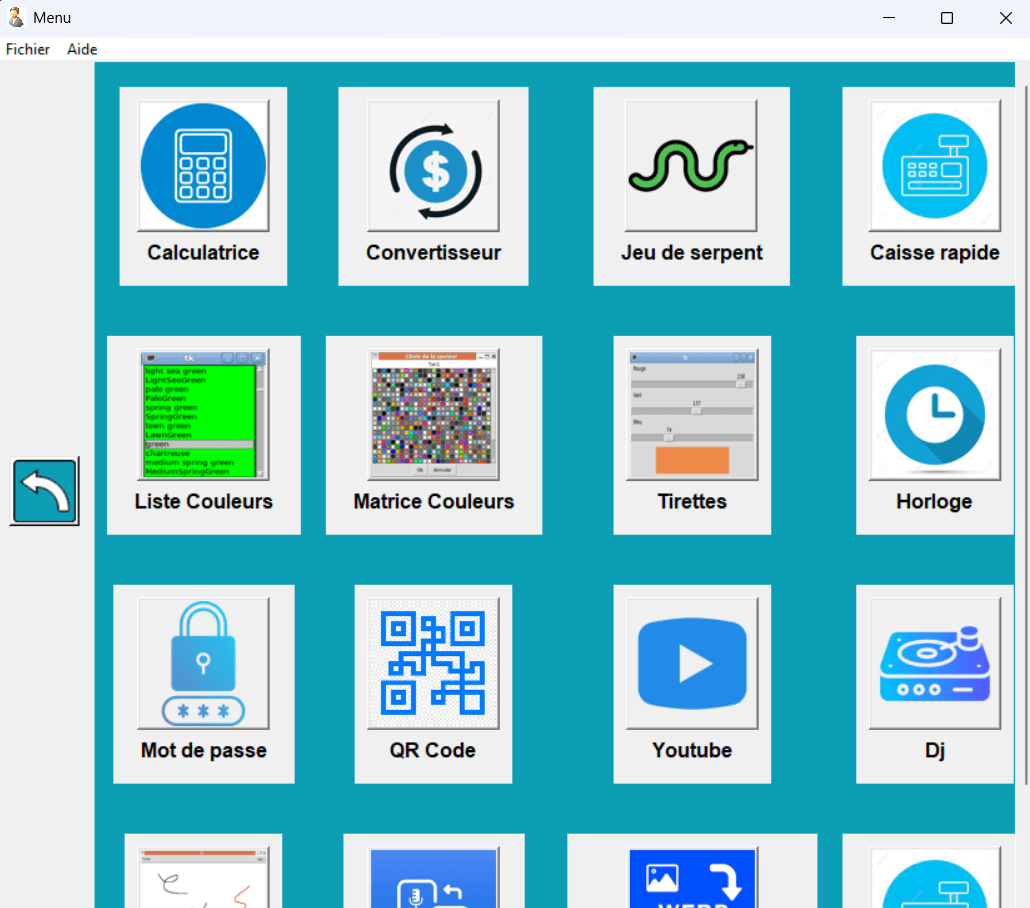Open the Matrice Couleurs color grid
The image size is (1030, 908).
(434, 415)
